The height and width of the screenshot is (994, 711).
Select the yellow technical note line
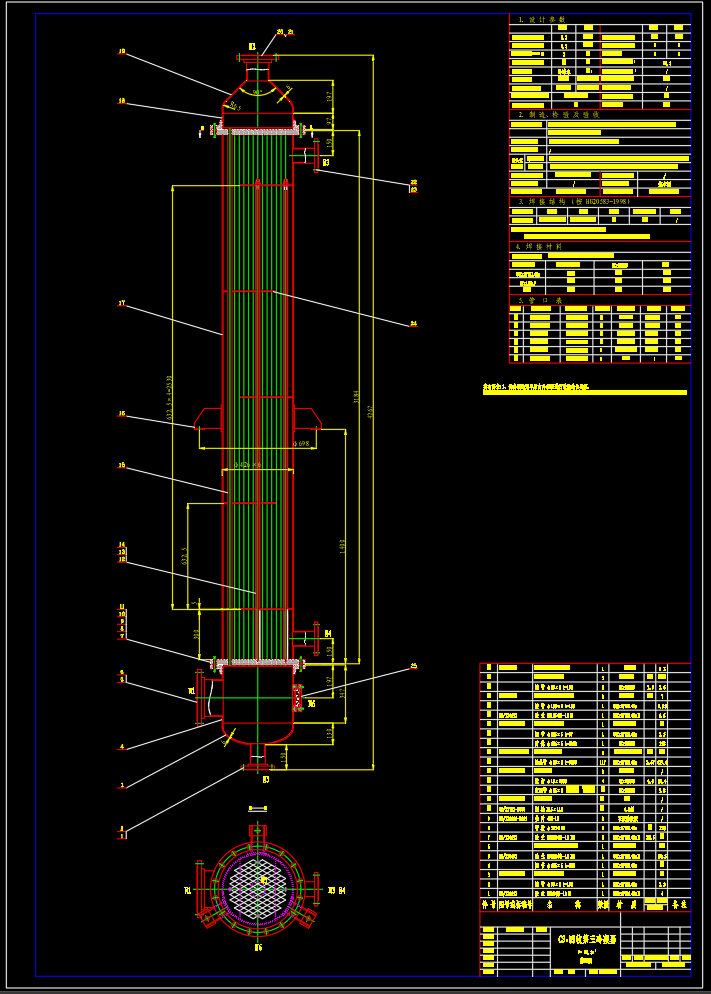coord(585,389)
